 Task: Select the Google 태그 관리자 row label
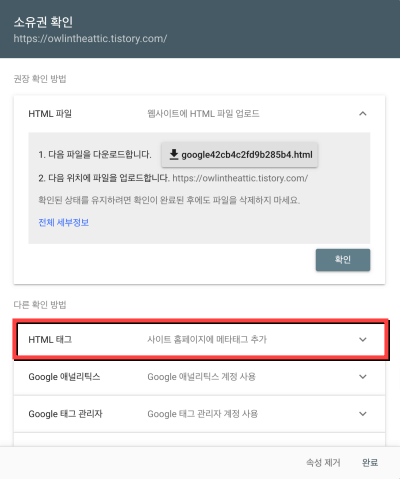coord(65,414)
